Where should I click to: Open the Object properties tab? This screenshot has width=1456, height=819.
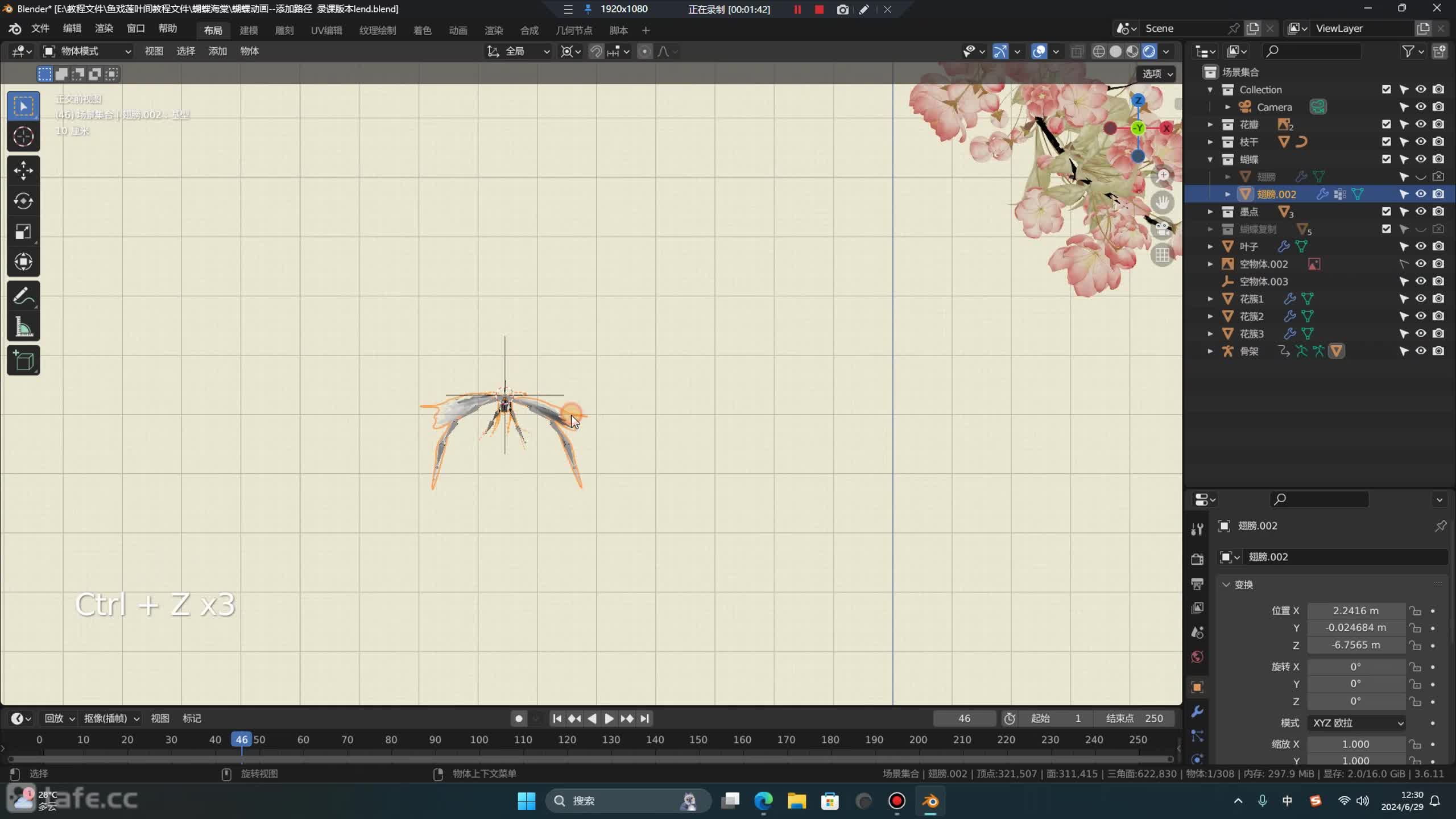1197,687
